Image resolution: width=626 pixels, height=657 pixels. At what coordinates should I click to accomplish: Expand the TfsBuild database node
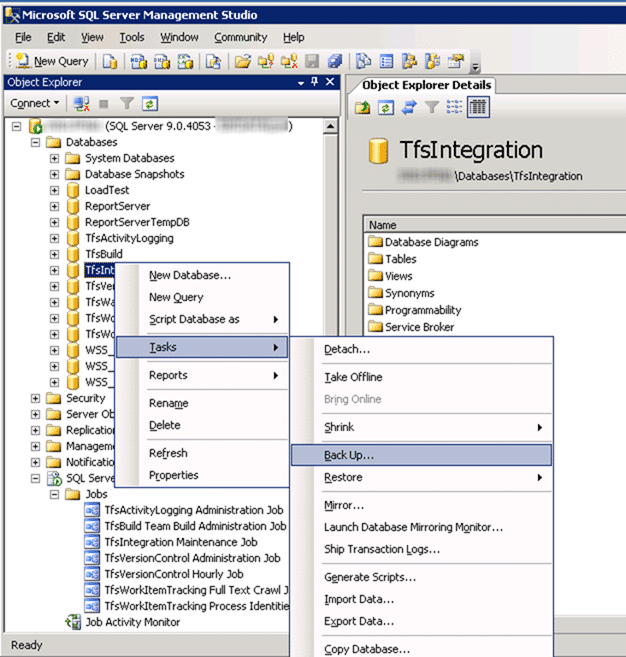54,254
